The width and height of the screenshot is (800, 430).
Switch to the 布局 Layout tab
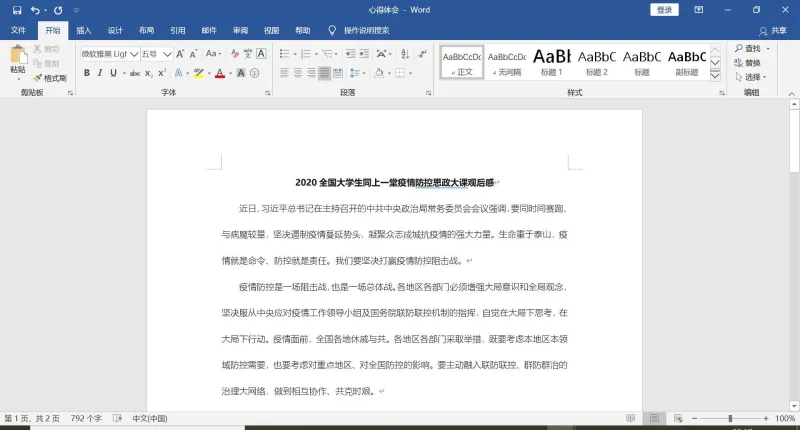pyautogui.click(x=146, y=31)
